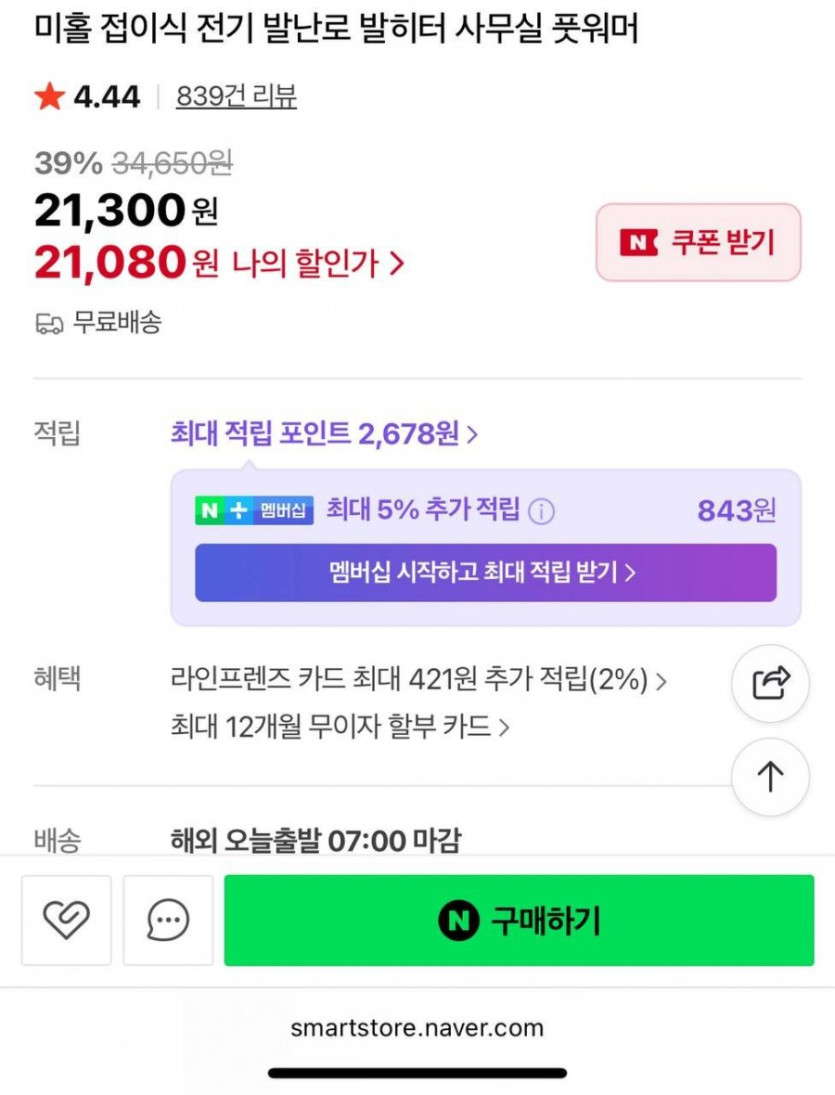Expand 최대 적립 포인트 2,678원
835x1095 pixels.
[324, 434]
